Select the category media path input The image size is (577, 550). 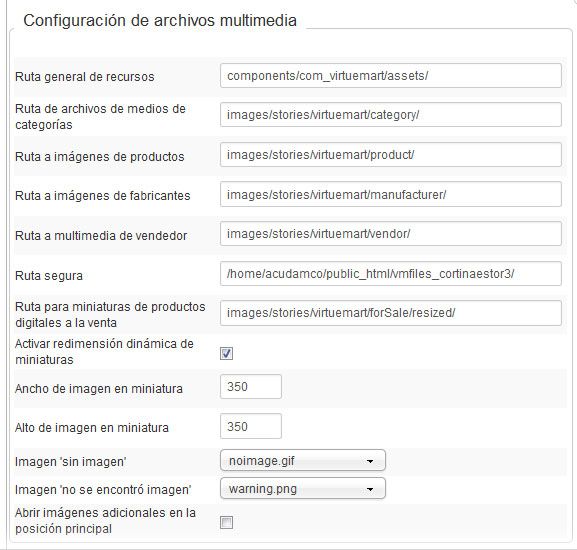pyautogui.click(x=391, y=115)
